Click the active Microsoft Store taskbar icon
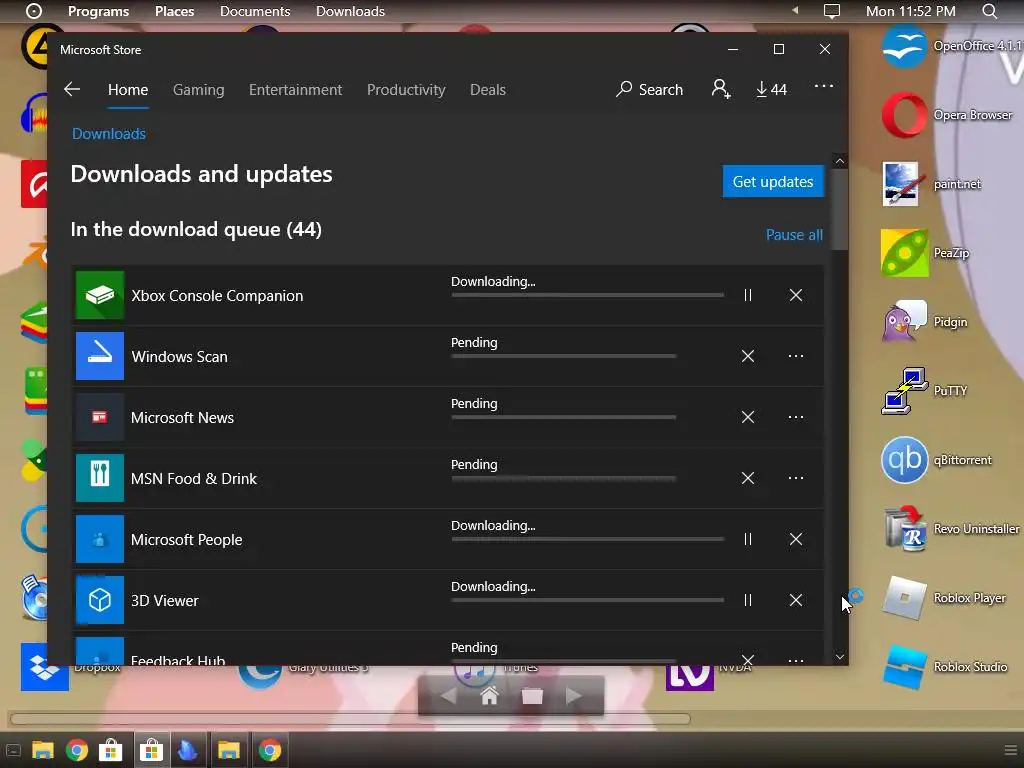Image resolution: width=1024 pixels, height=768 pixels. pos(151,750)
